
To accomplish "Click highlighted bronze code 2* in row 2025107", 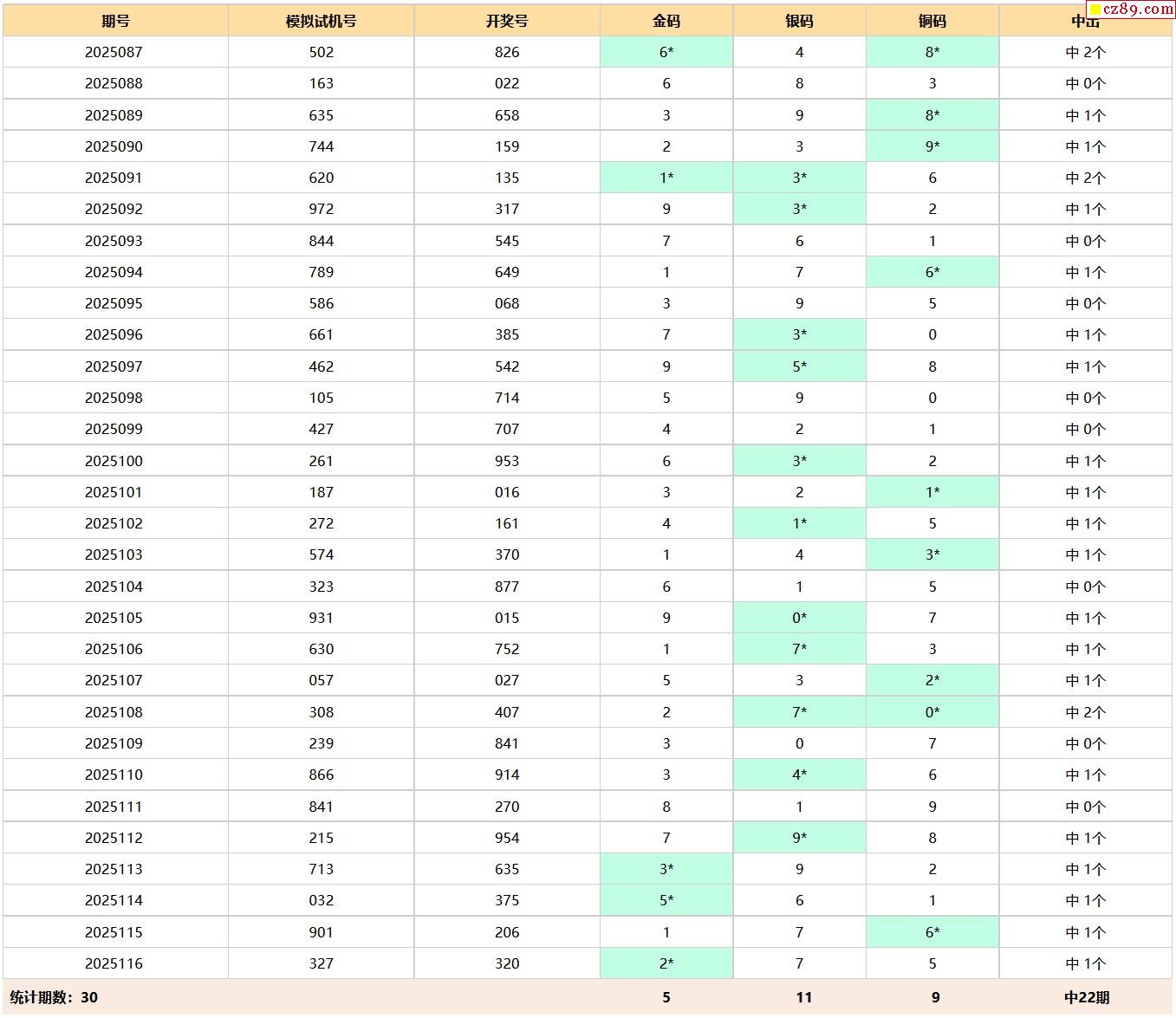I will coord(932,680).
